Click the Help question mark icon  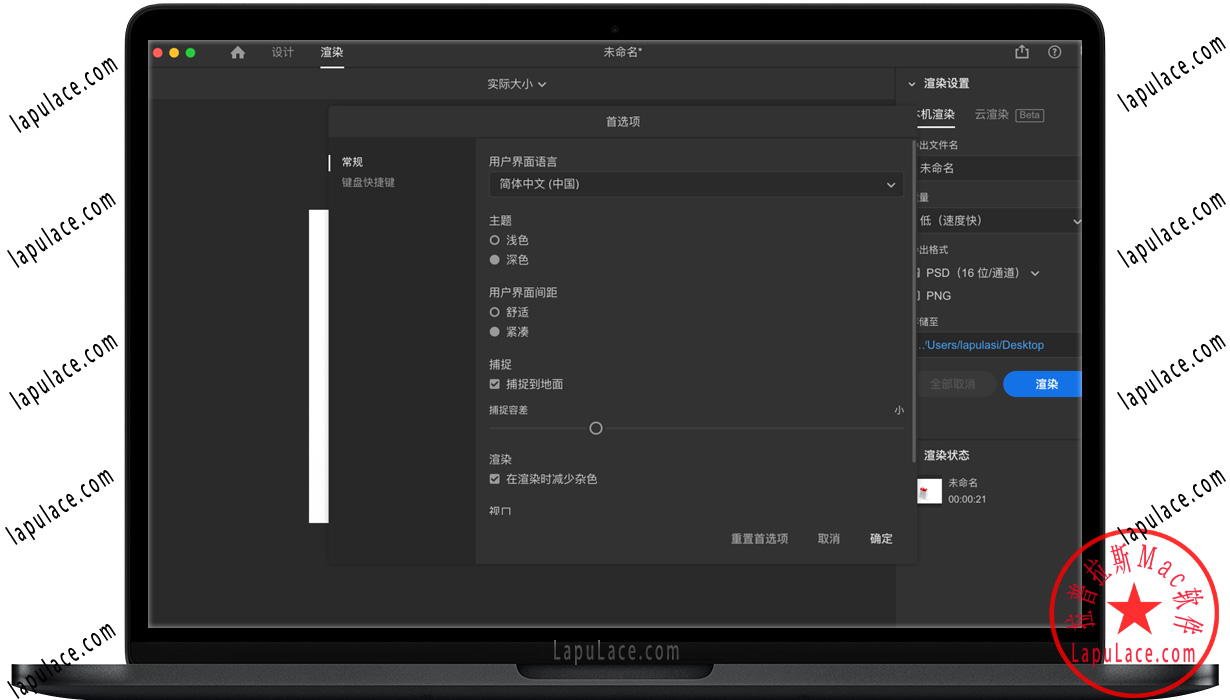point(1054,52)
